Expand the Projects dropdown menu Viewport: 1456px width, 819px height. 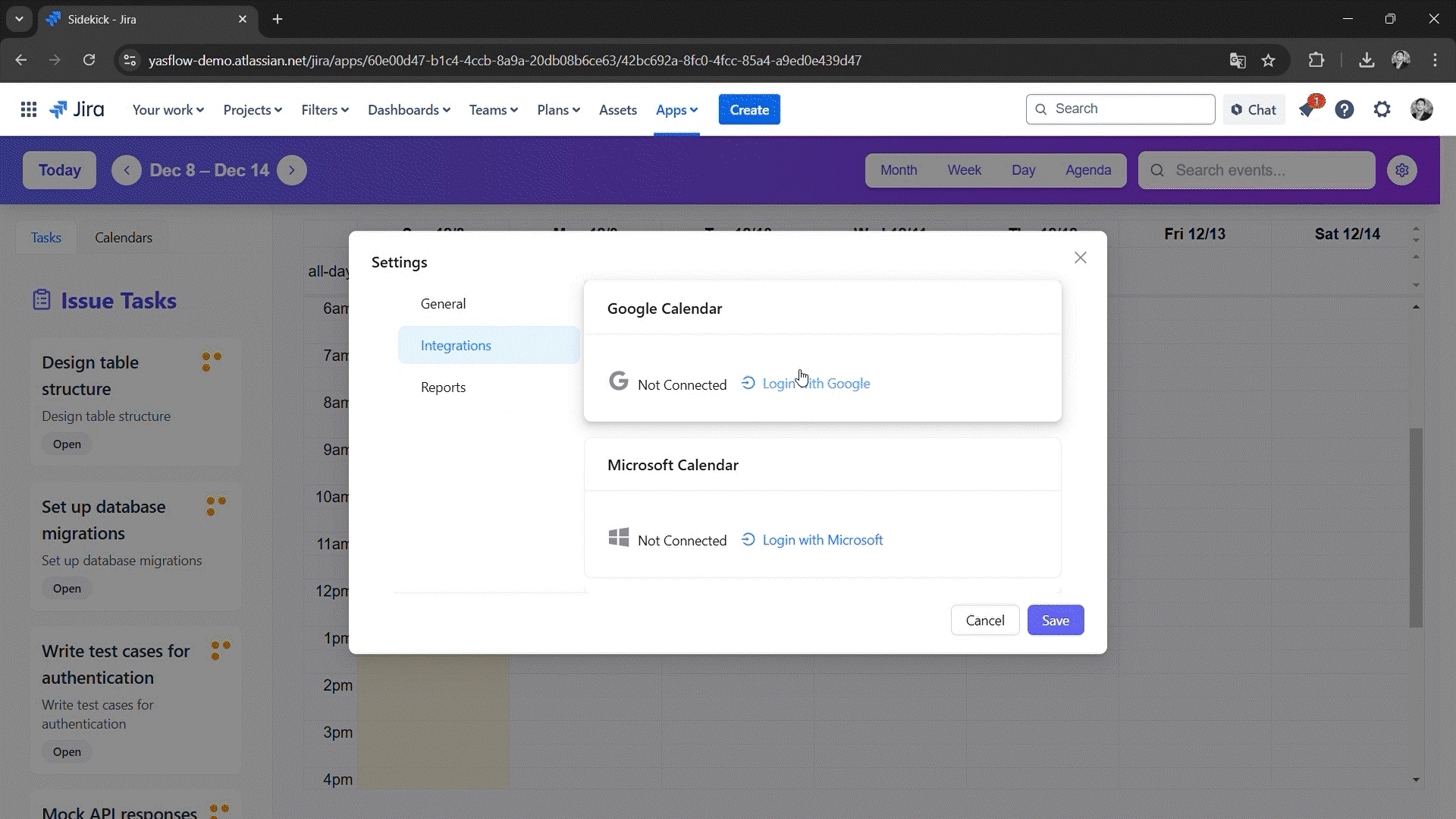point(253,110)
